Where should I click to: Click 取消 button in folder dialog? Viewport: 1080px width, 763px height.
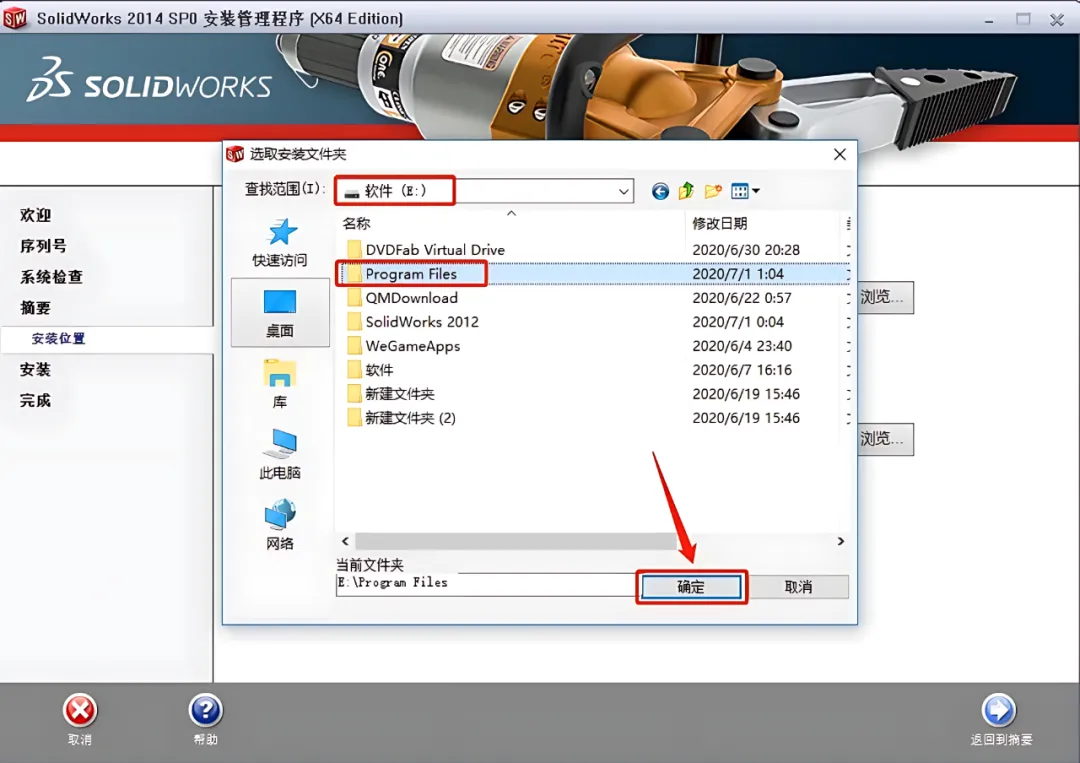click(x=798, y=587)
